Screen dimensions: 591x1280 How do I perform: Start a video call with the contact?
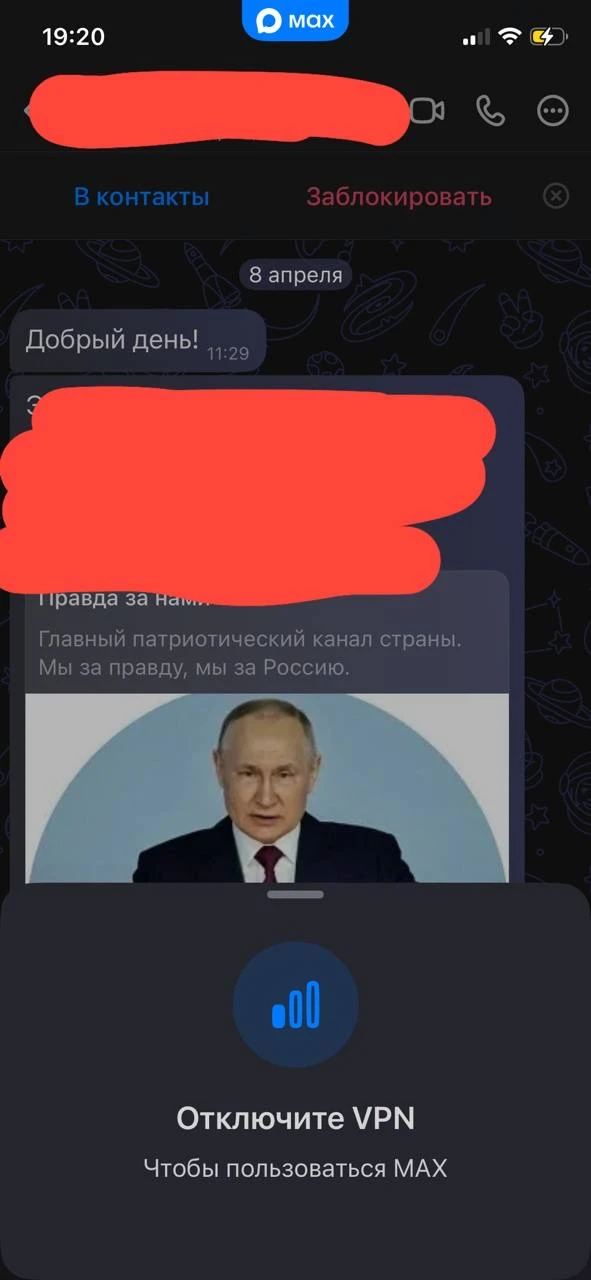click(428, 111)
